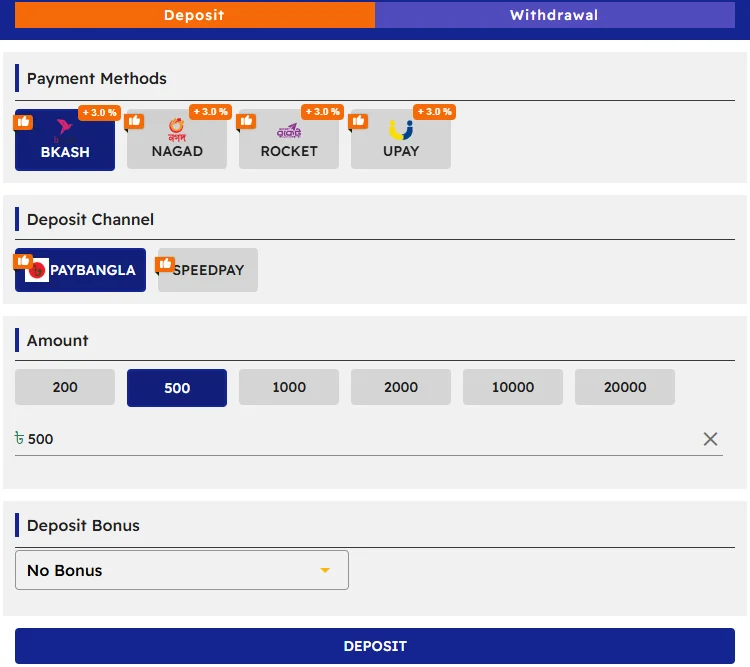Click +3.0% bonus tag on ROCKET

click(x=323, y=111)
